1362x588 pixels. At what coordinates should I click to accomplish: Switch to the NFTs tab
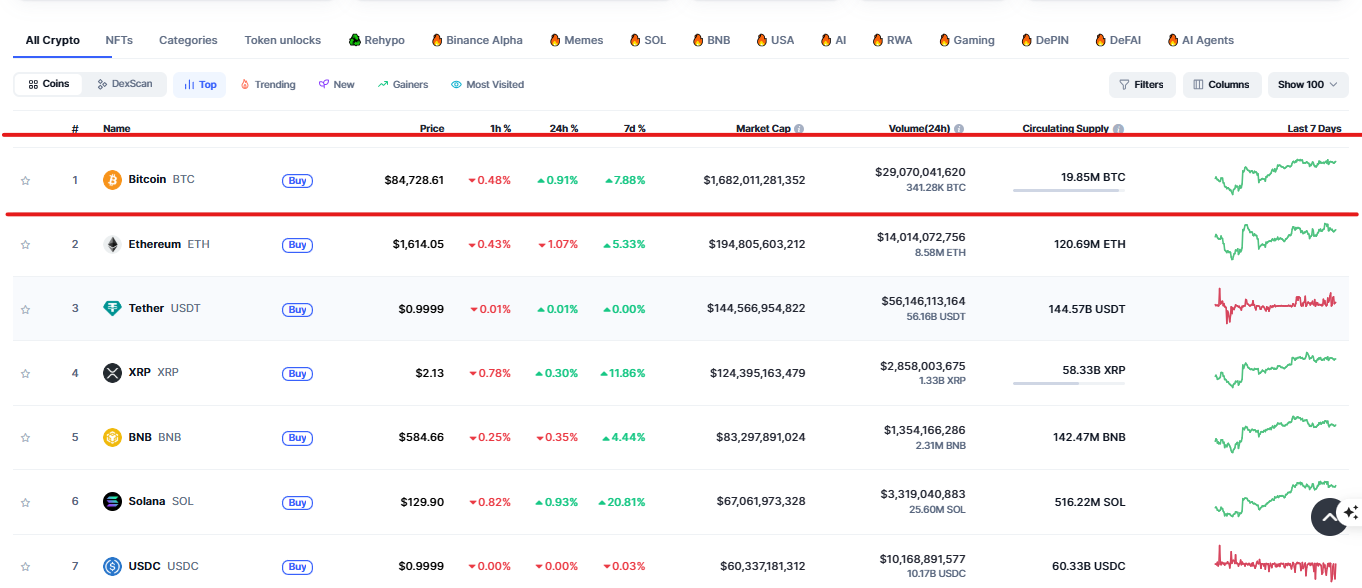tap(119, 40)
